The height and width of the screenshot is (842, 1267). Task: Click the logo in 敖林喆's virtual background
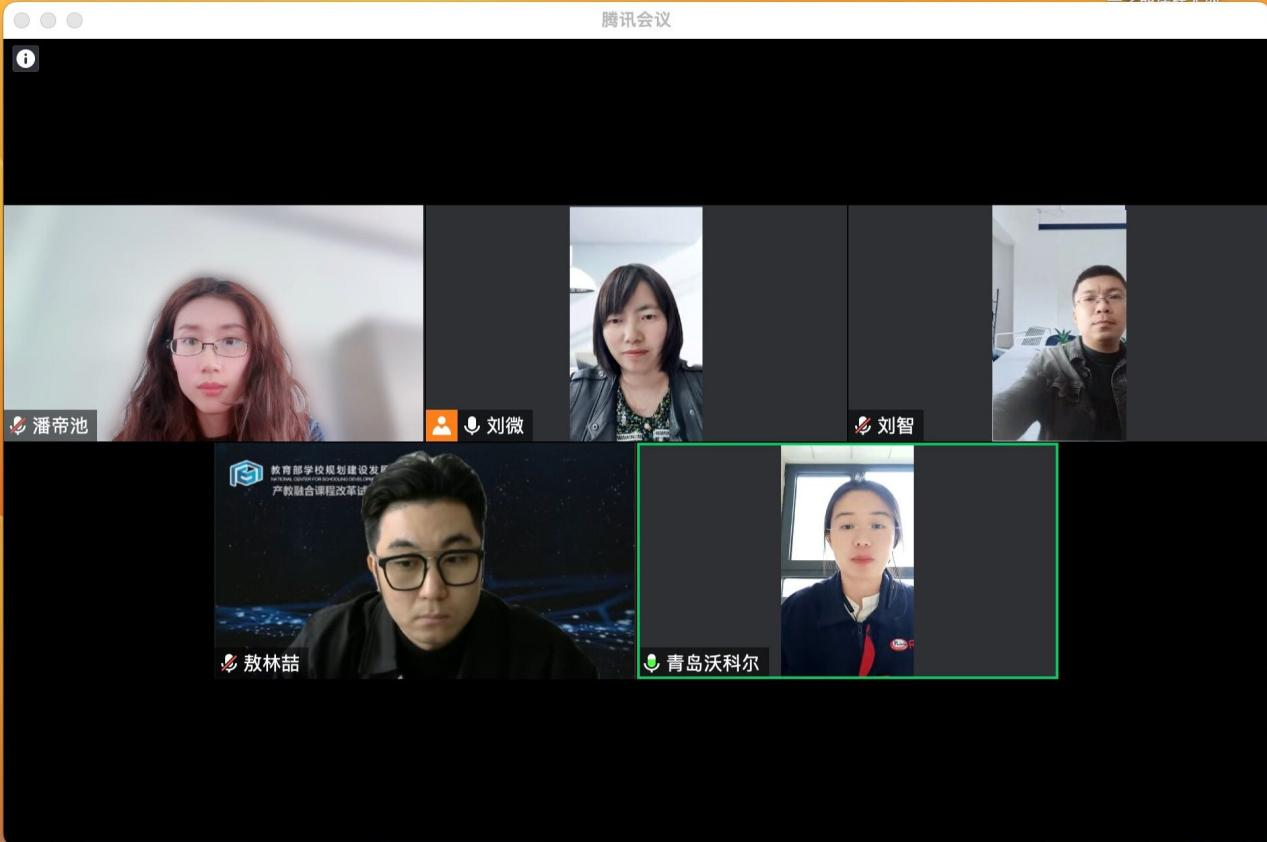click(x=246, y=474)
